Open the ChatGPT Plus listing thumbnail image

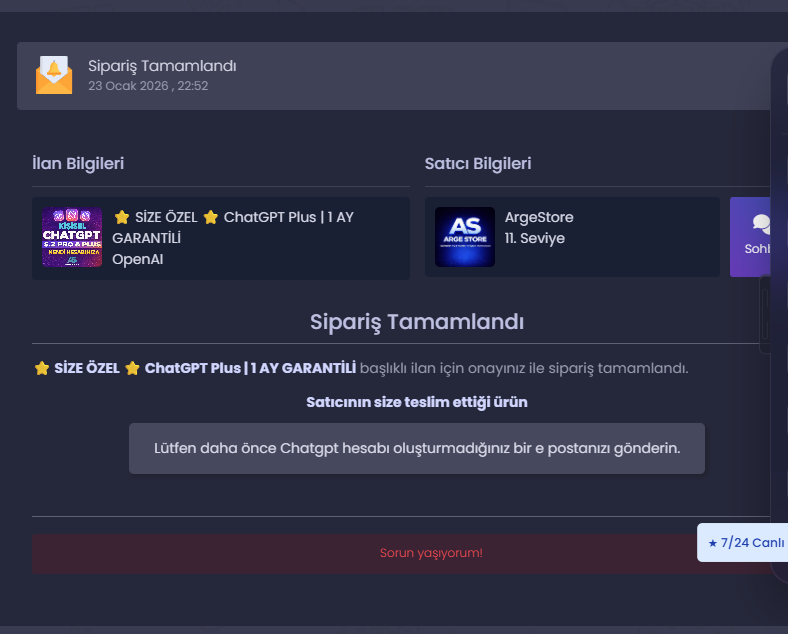[x=72, y=237]
